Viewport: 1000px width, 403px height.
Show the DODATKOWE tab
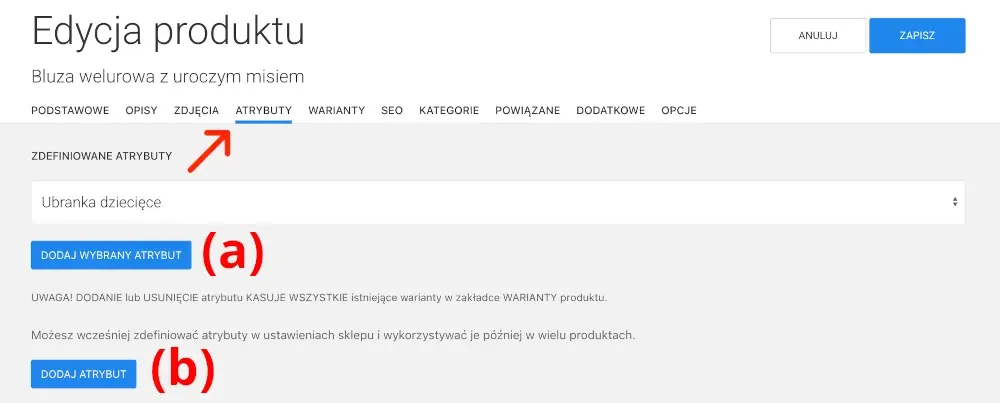click(x=610, y=110)
